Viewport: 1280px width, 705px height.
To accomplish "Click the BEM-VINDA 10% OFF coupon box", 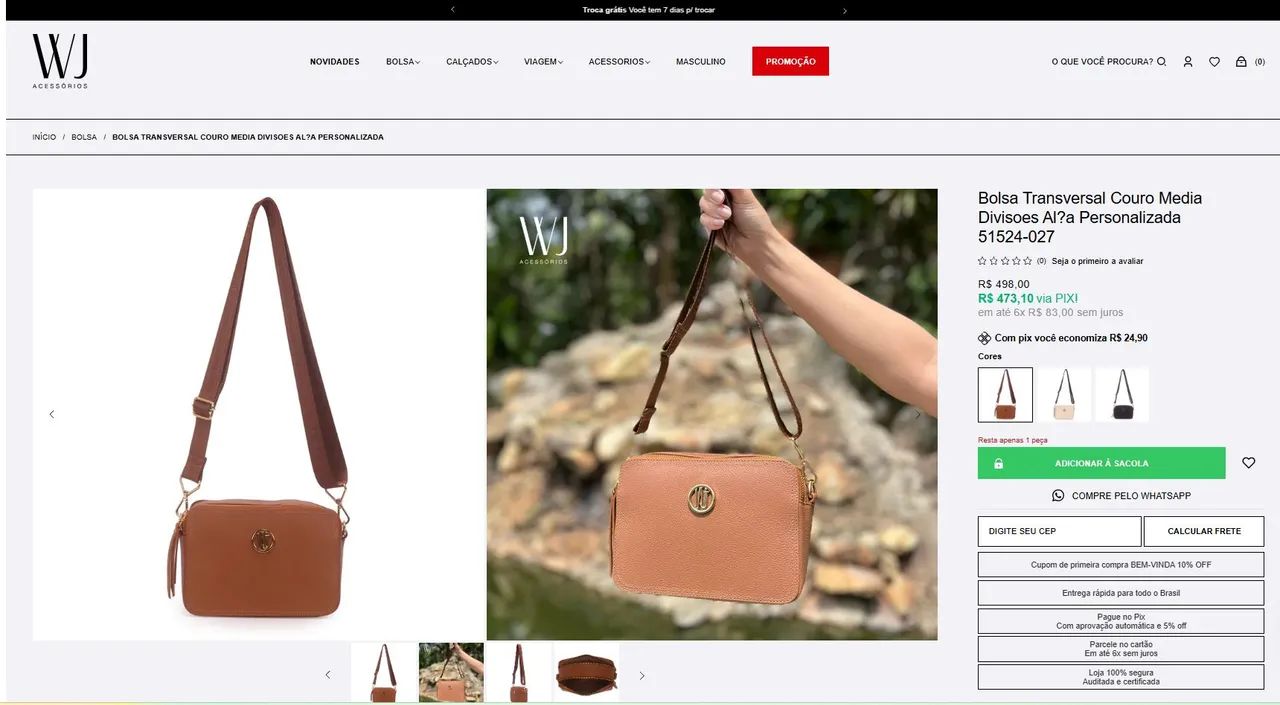I will [1121, 565].
